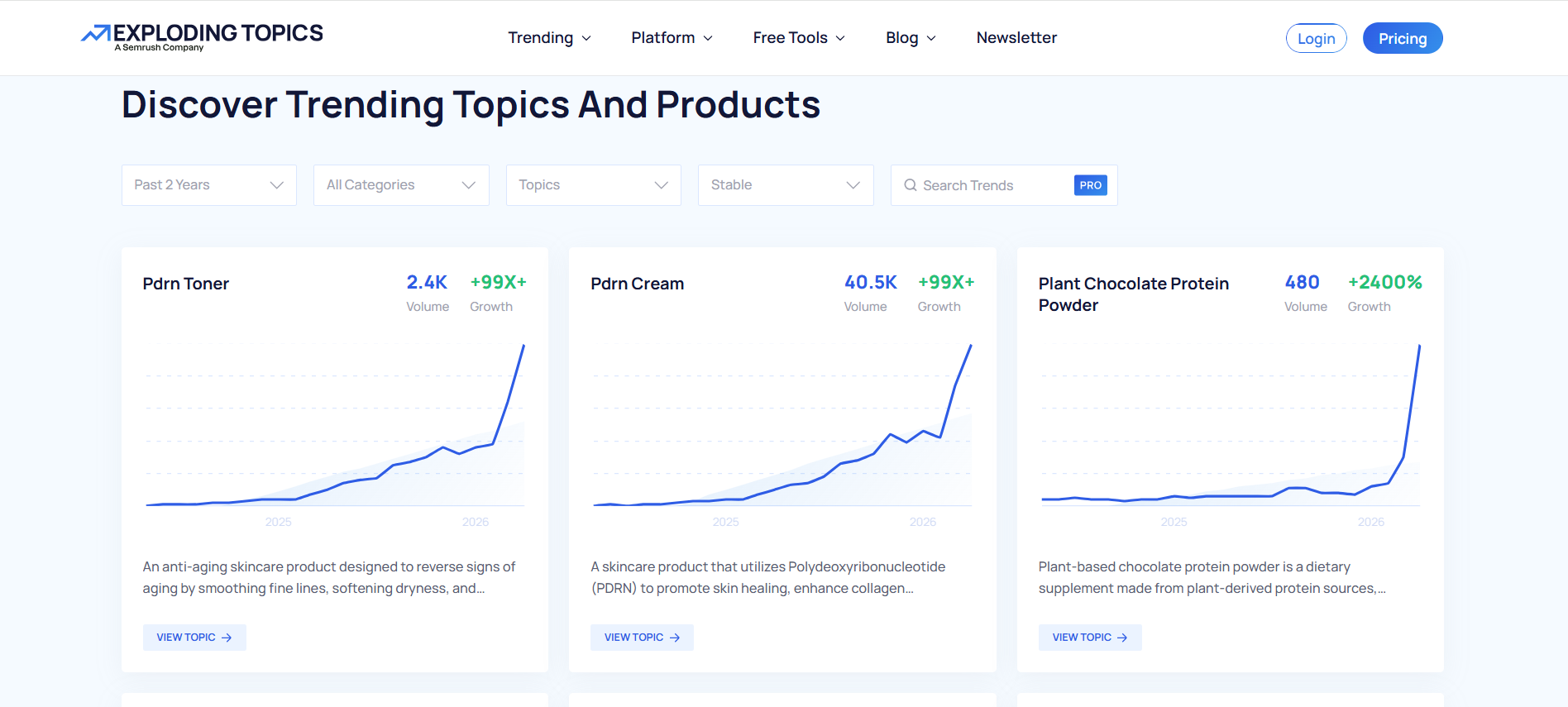Click the Exploding Topics logo

click(202, 37)
